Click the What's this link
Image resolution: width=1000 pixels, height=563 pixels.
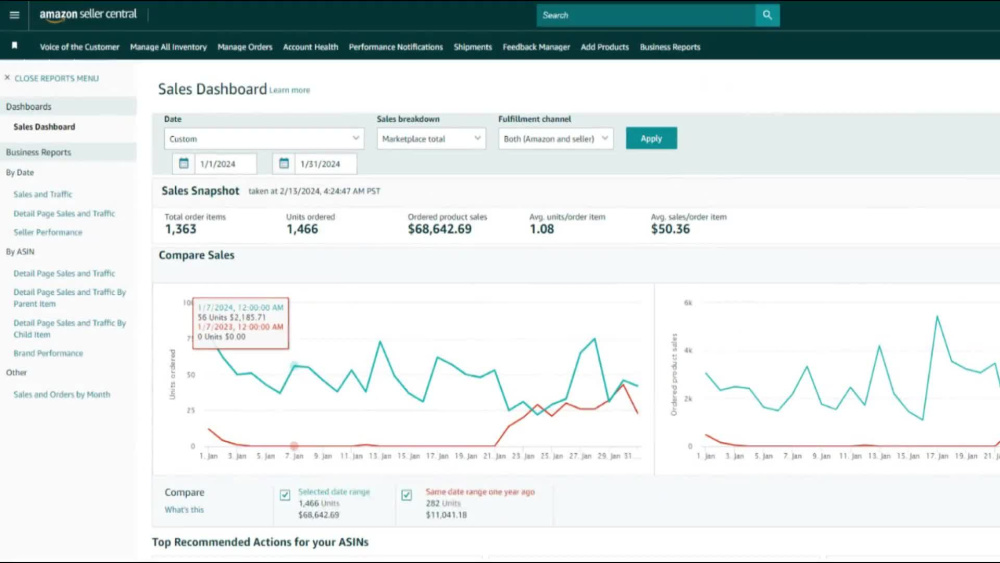click(184, 509)
